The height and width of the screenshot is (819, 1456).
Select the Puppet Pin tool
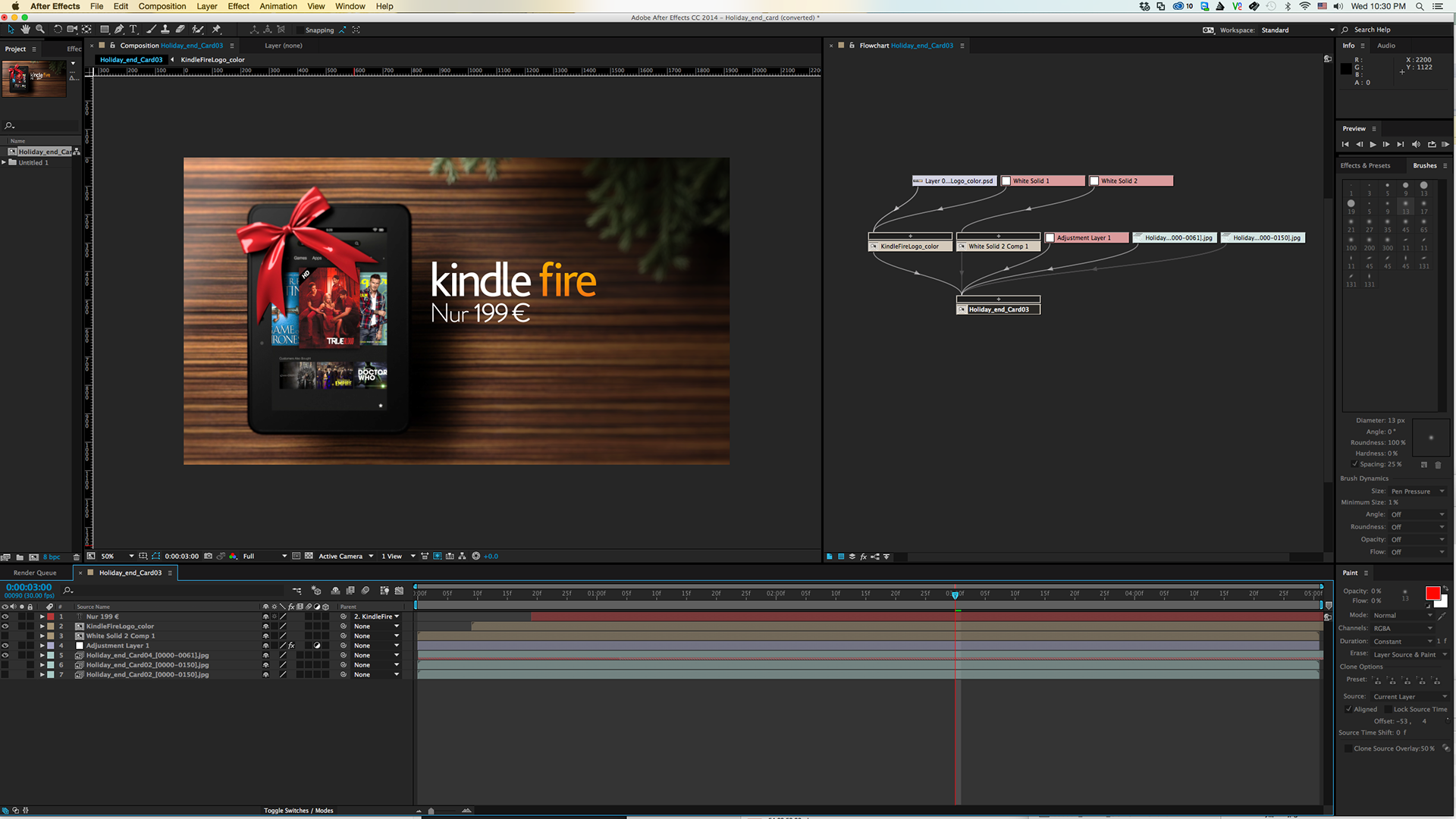click(216, 30)
